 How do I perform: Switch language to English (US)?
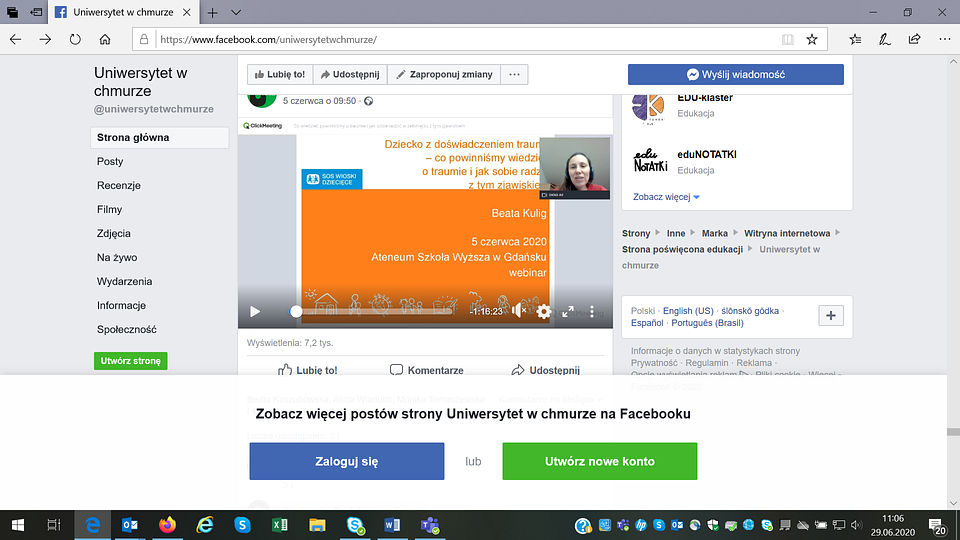[x=688, y=311]
